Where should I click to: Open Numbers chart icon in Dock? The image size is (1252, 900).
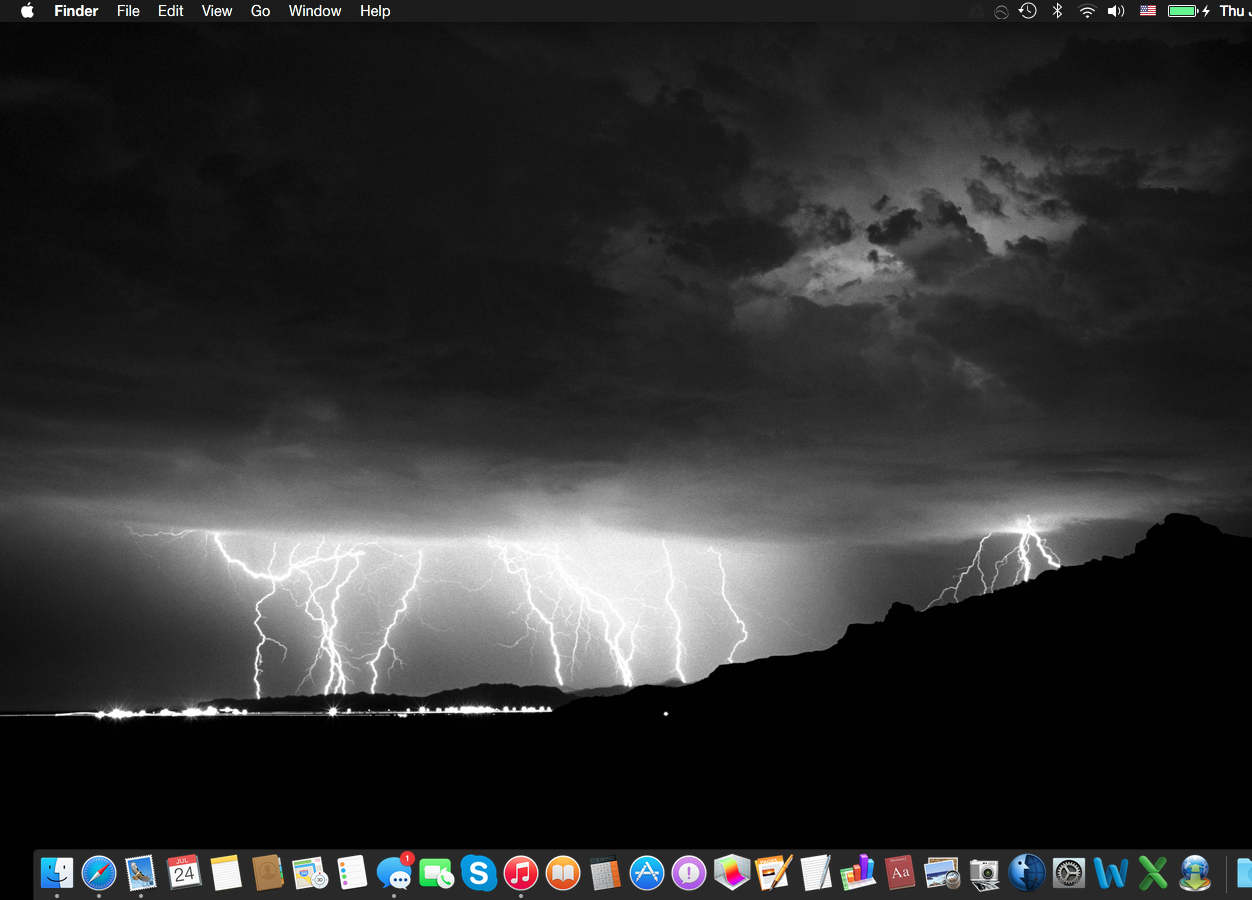(x=858, y=873)
